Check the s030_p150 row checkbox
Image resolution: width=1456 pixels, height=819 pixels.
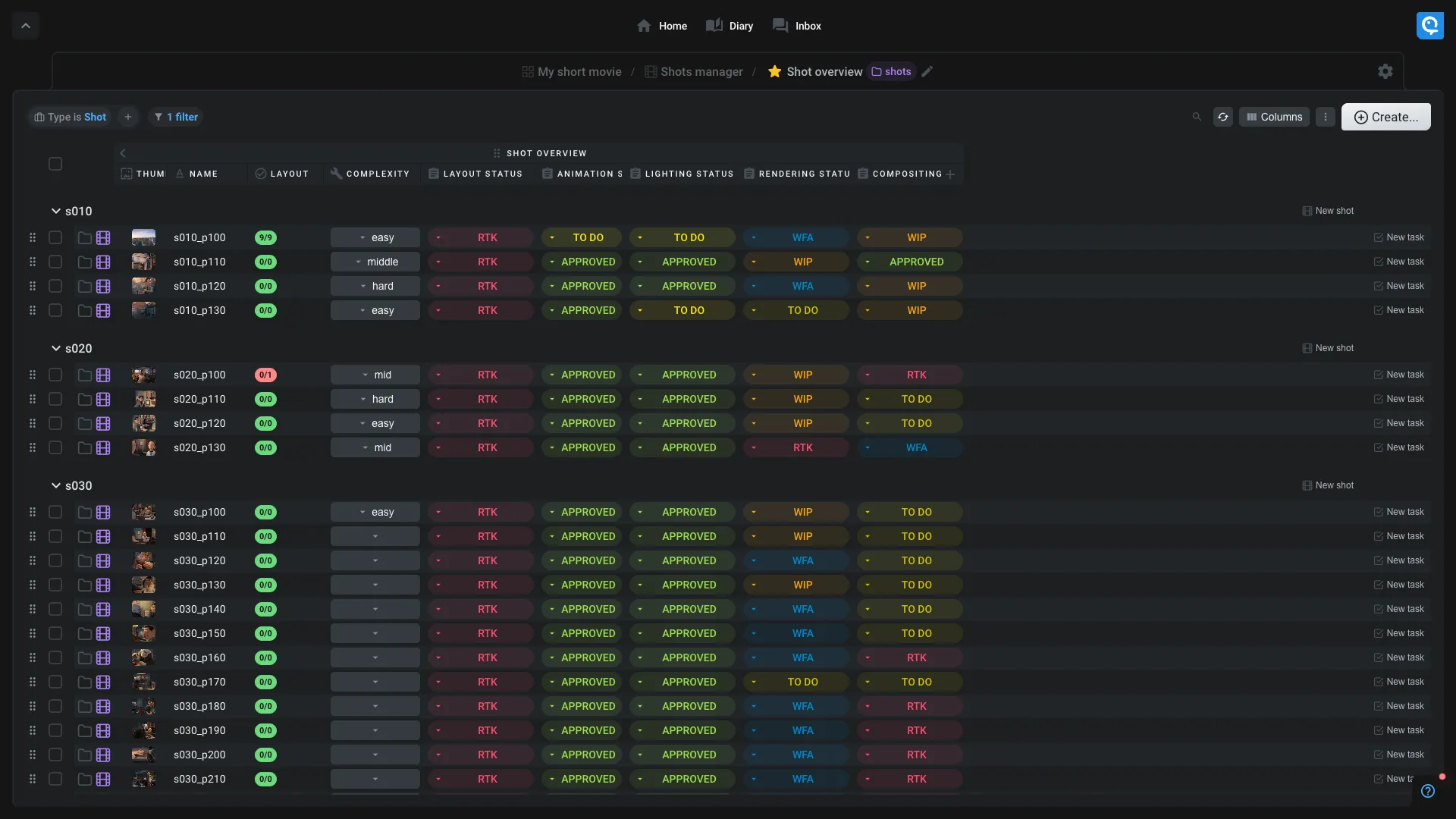[55, 633]
